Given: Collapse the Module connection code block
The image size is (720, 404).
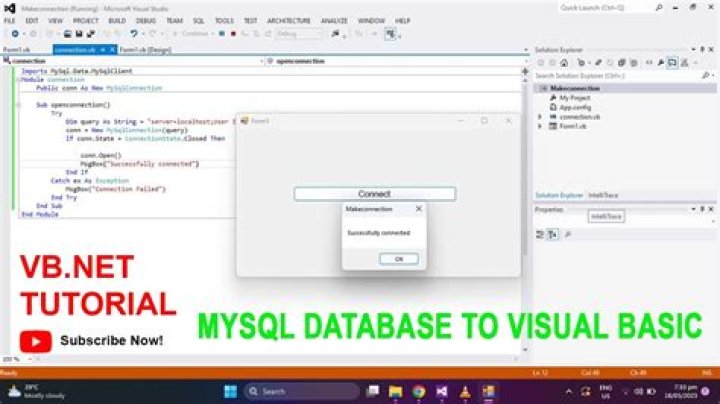Looking at the screenshot, I should [19, 80].
